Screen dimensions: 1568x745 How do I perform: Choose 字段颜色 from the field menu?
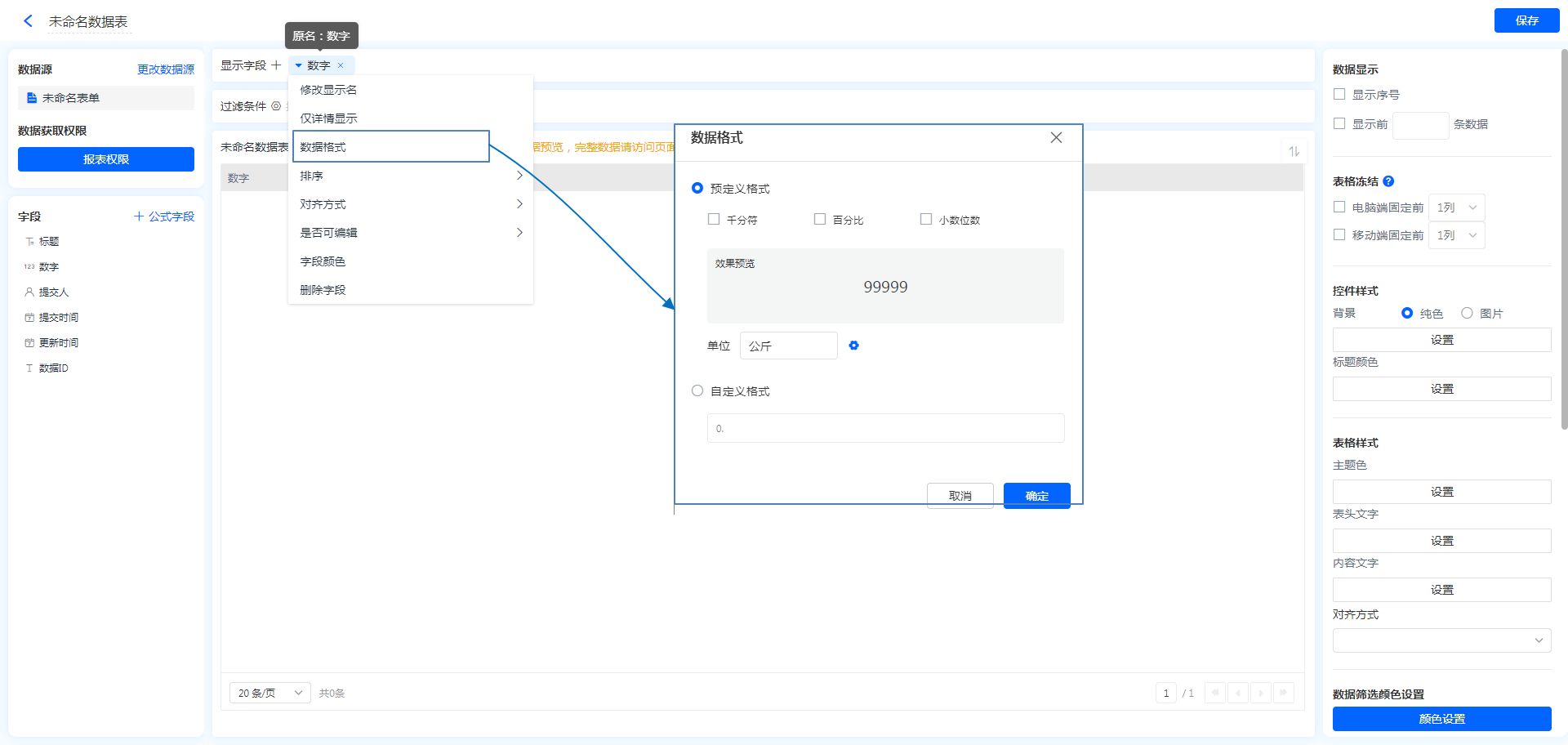click(x=323, y=261)
